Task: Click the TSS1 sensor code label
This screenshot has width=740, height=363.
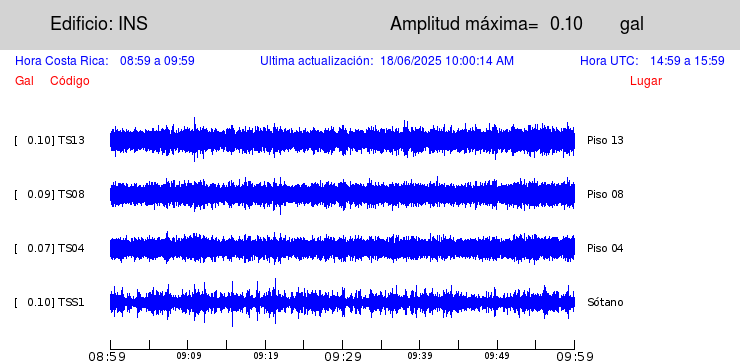Action: (71, 302)
